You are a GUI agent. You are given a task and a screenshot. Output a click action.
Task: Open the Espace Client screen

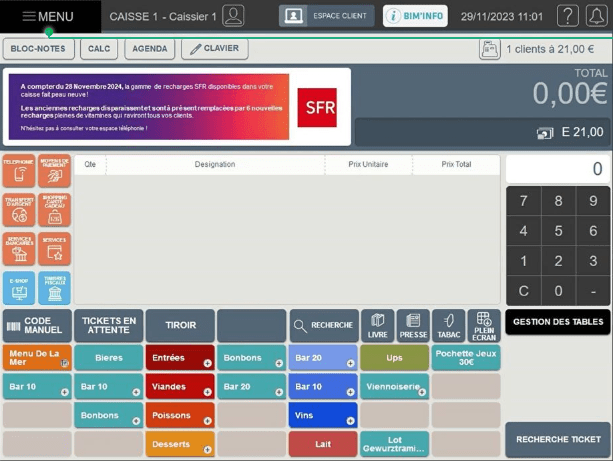[326, 16]
